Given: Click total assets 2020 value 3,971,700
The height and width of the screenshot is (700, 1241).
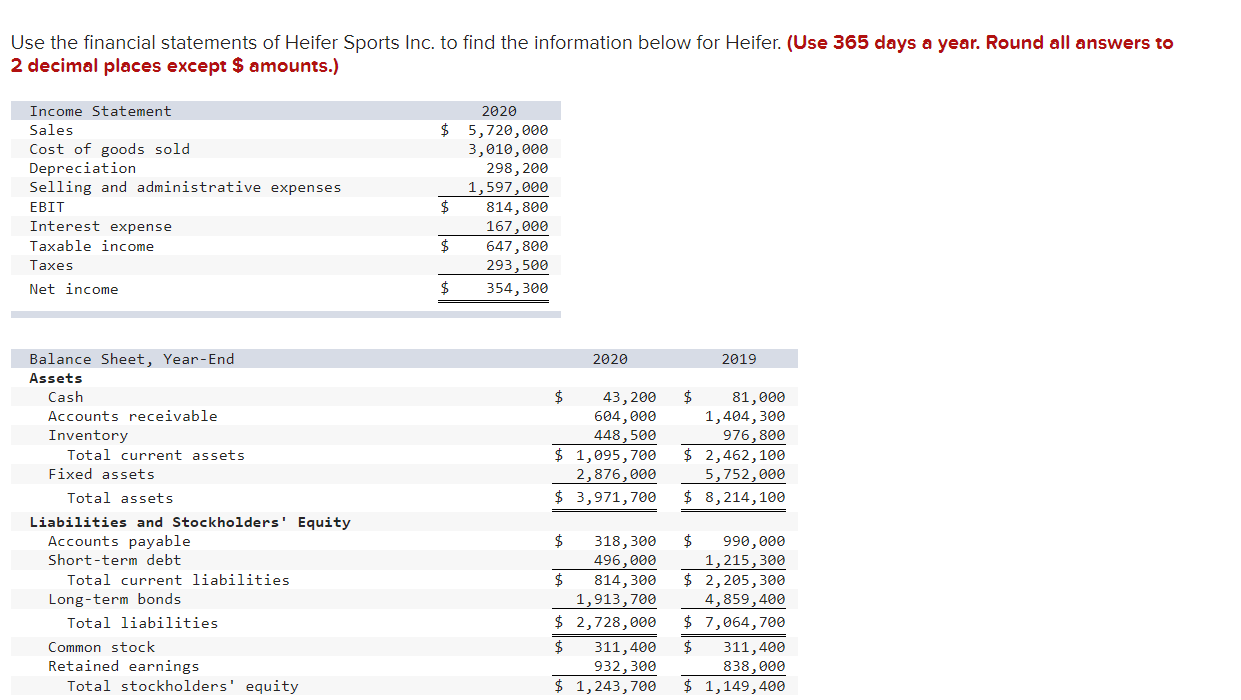Looking at the screenshot, I should coord(616,497).
